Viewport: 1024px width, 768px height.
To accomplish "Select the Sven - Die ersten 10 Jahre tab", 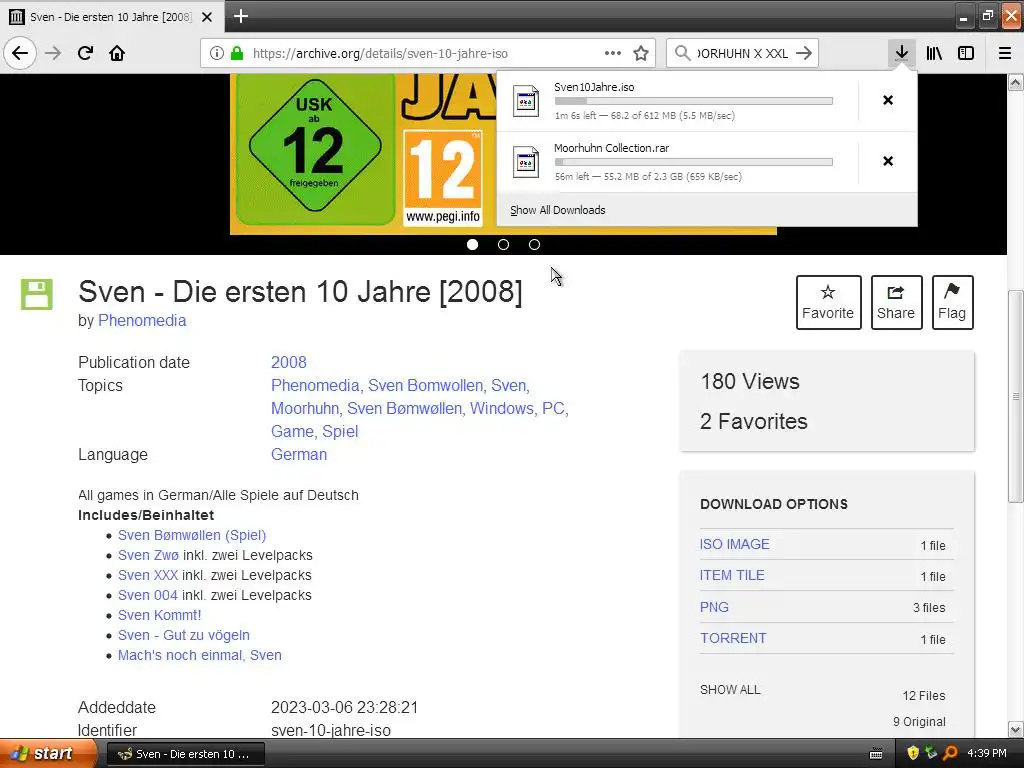I will pyautogui.click(x=110, y=17).
